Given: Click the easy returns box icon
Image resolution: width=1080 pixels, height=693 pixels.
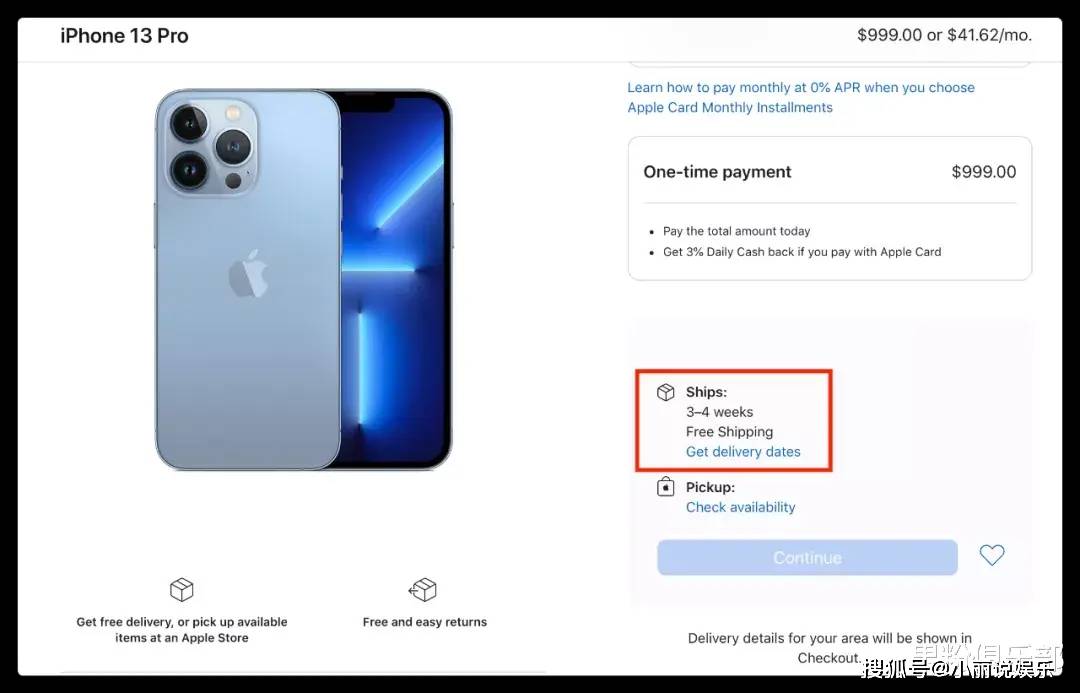Looking at the screenshot, I should (423, 590).
